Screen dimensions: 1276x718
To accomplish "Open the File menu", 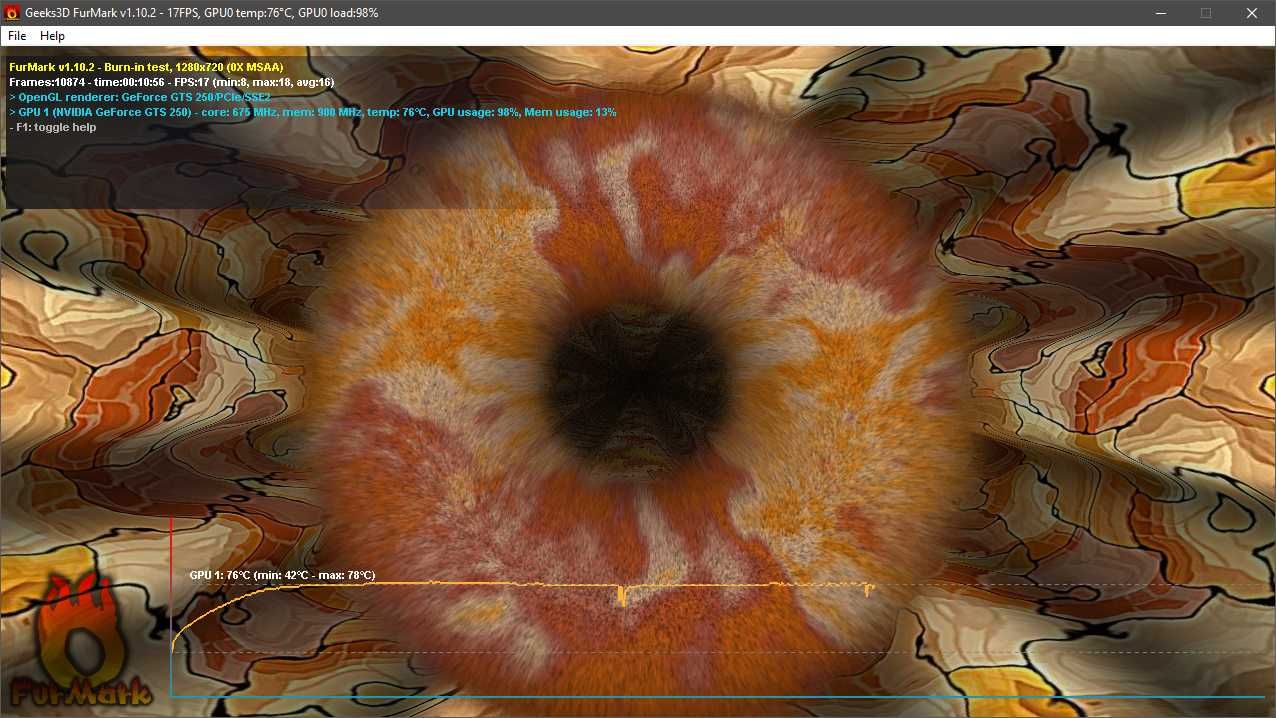I will click(x=16, y=36).
